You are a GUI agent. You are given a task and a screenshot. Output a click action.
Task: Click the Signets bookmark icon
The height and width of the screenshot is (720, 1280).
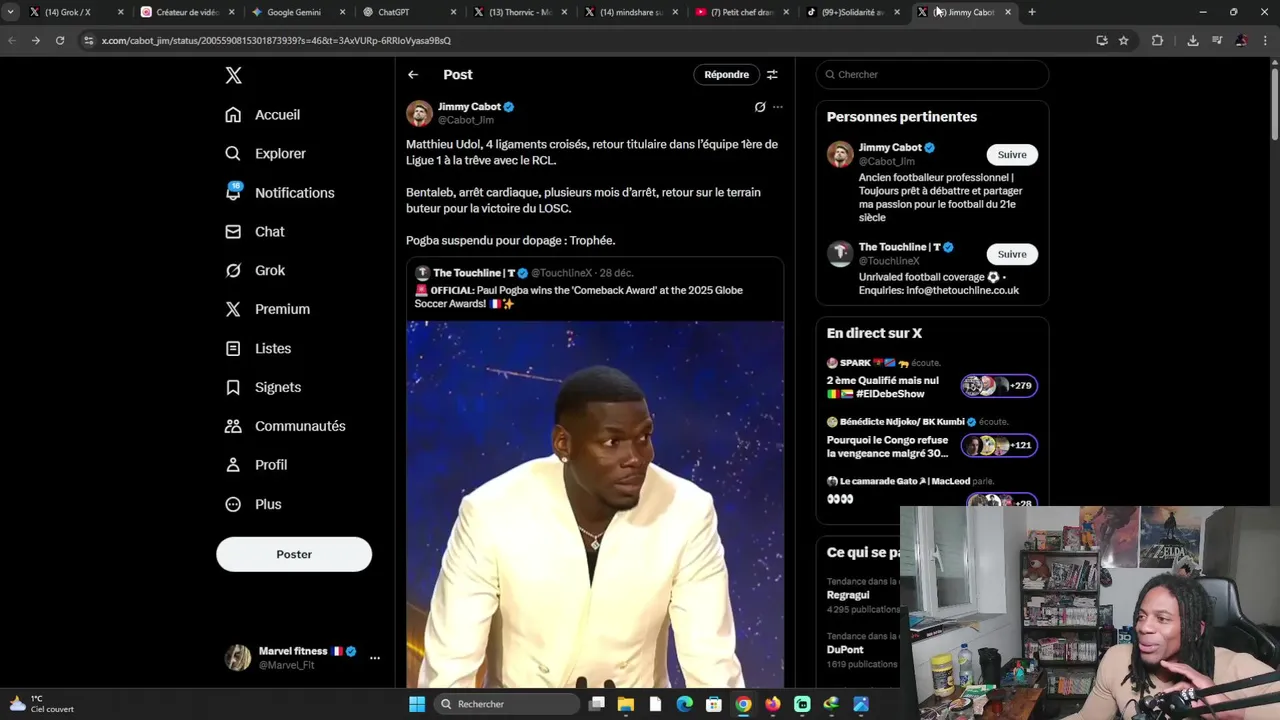tap(233, 388)
